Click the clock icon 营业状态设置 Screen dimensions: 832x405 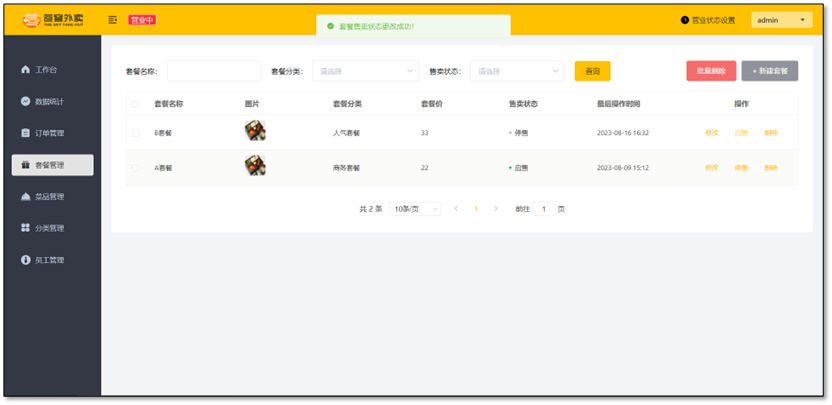pos(685,20)
